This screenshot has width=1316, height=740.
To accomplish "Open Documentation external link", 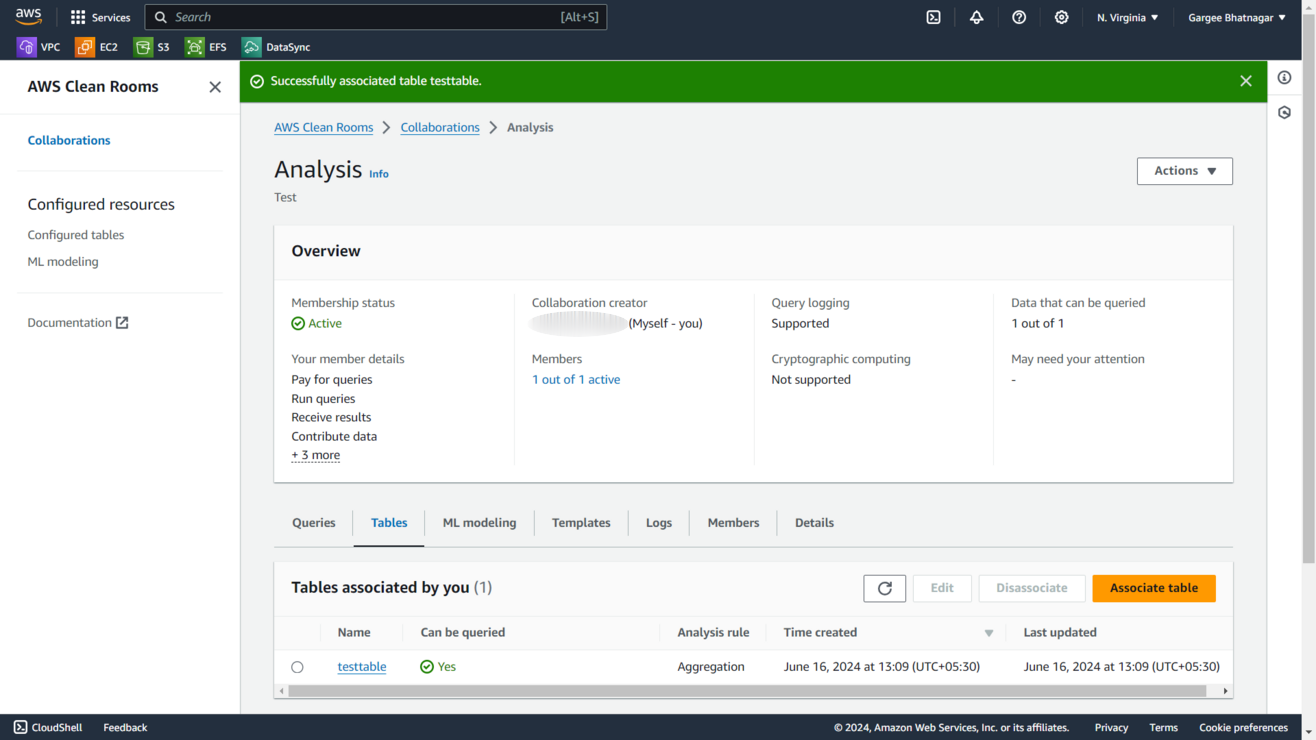I will point(78,323).
